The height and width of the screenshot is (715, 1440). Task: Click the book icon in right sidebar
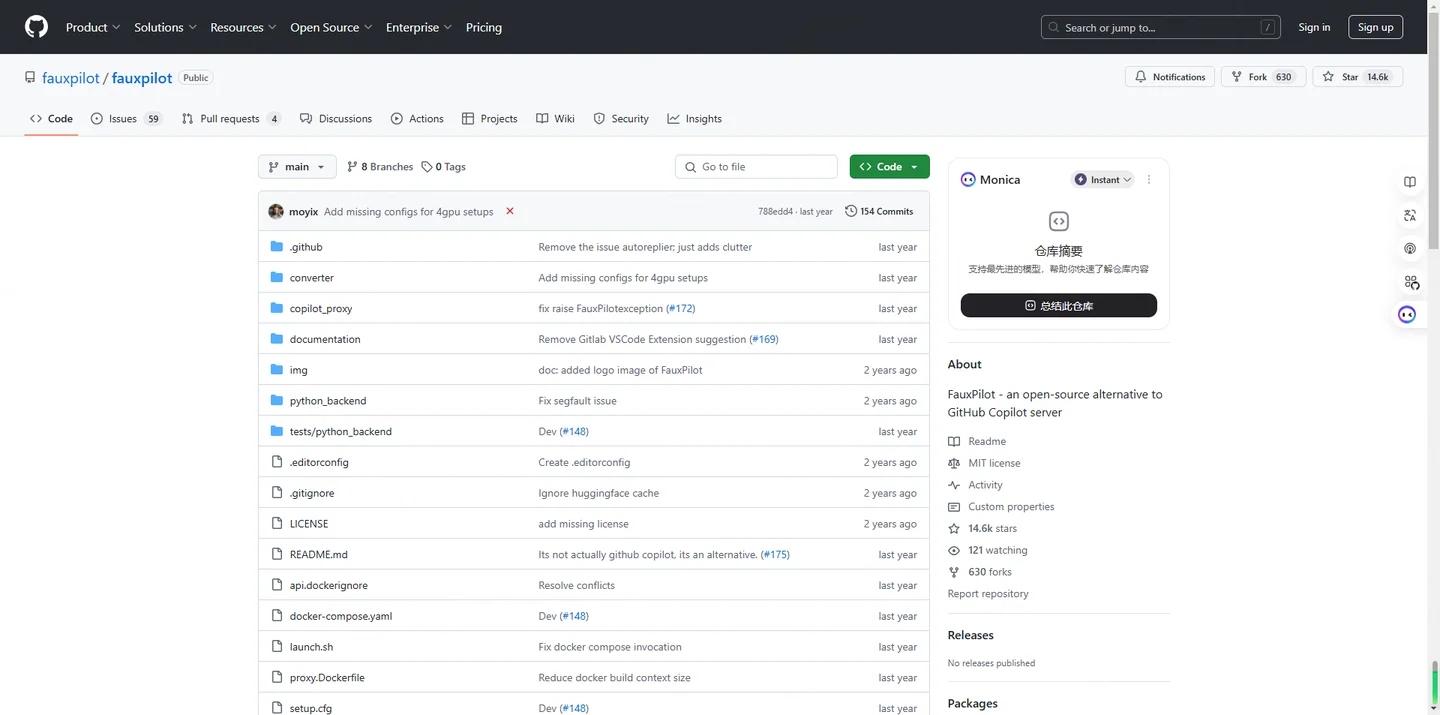(1410, 182)
